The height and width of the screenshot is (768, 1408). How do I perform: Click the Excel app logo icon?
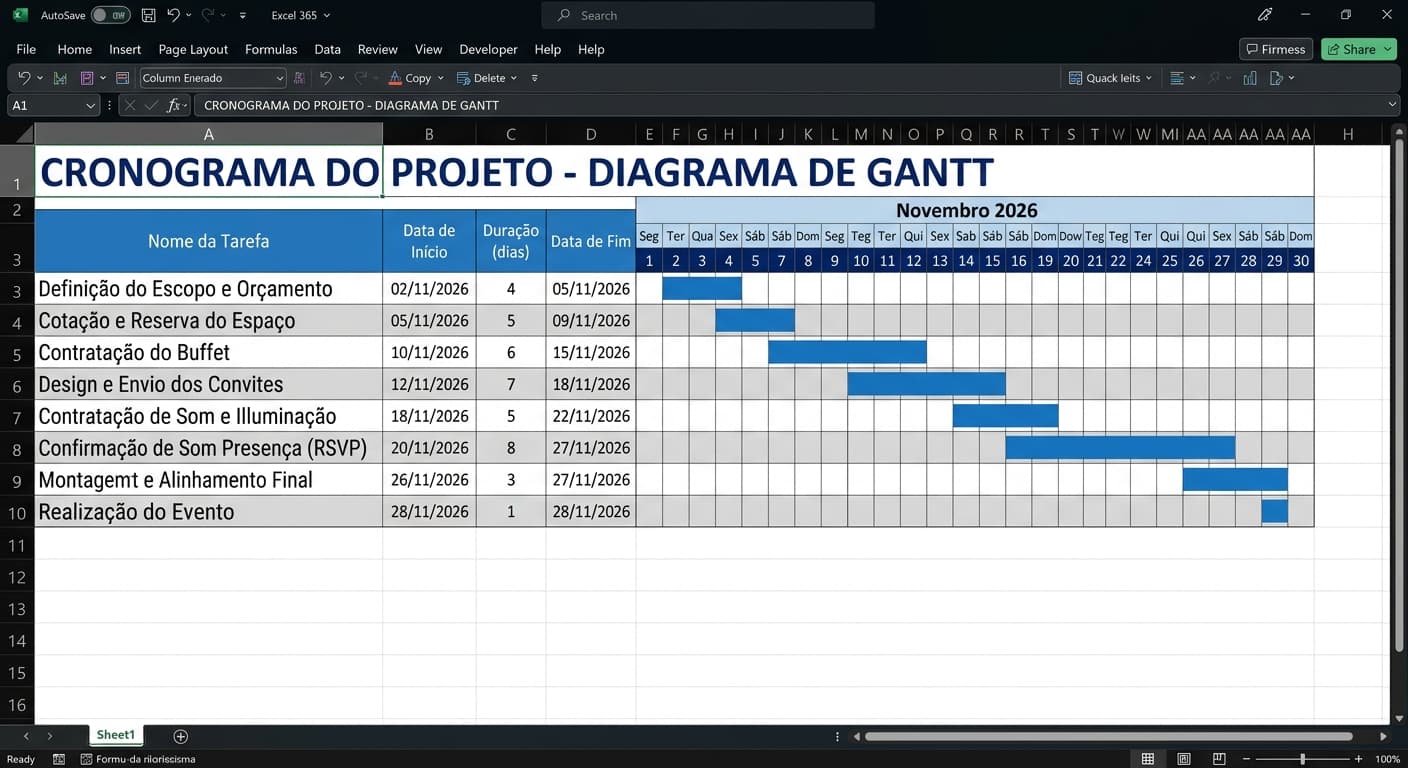19,15
